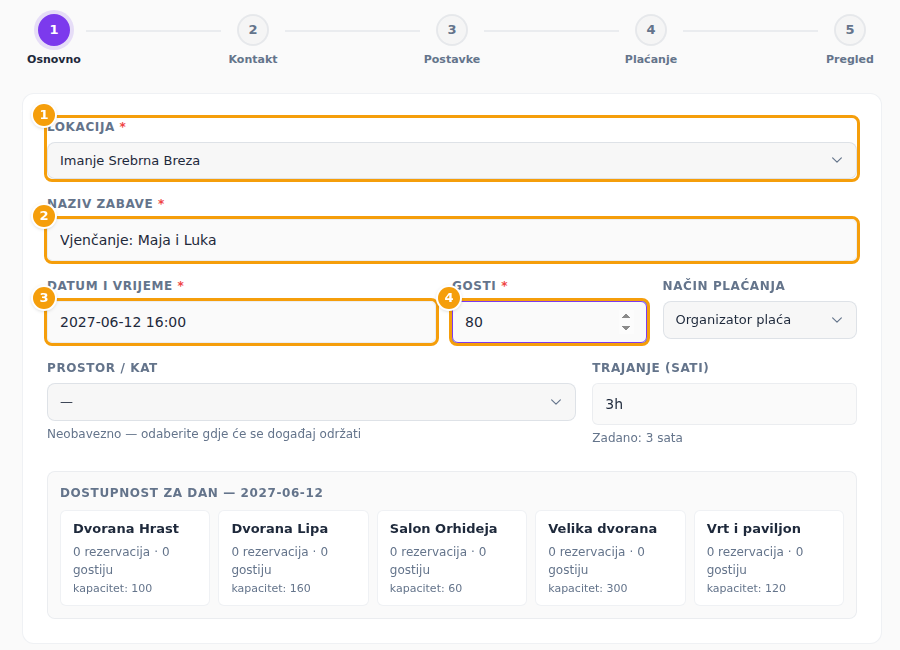Click the step 1 Osnovno circle
This screenshot has width=900, height=650.
tap(54, 30)
